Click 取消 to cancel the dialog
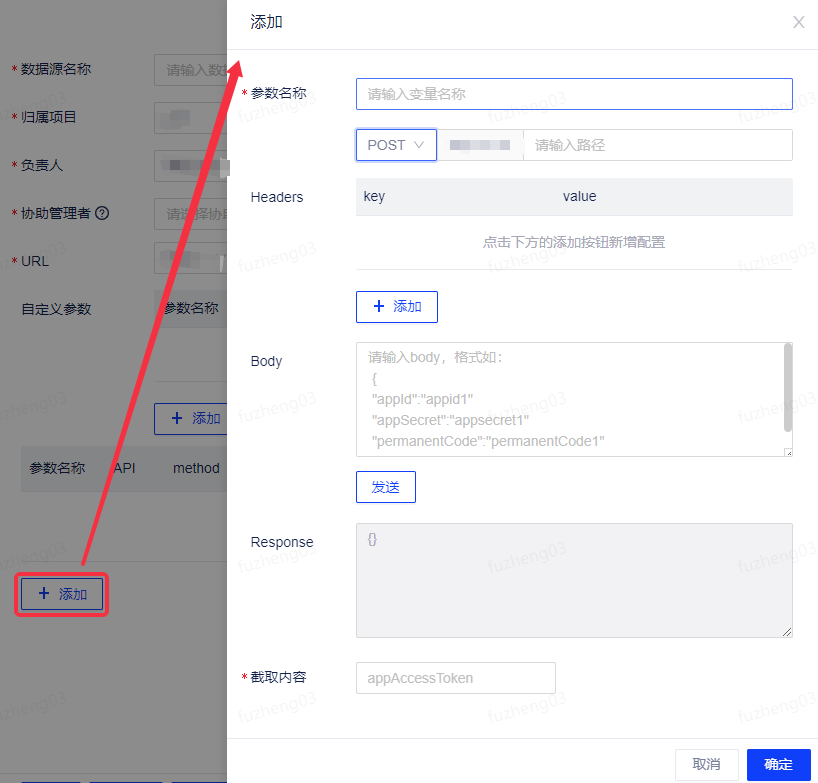 click(707, 764)
